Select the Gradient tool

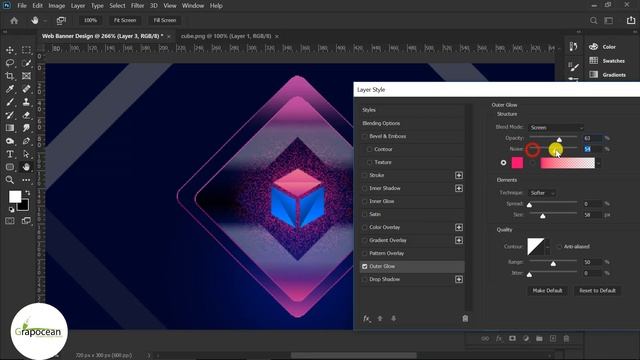point(10,128)
